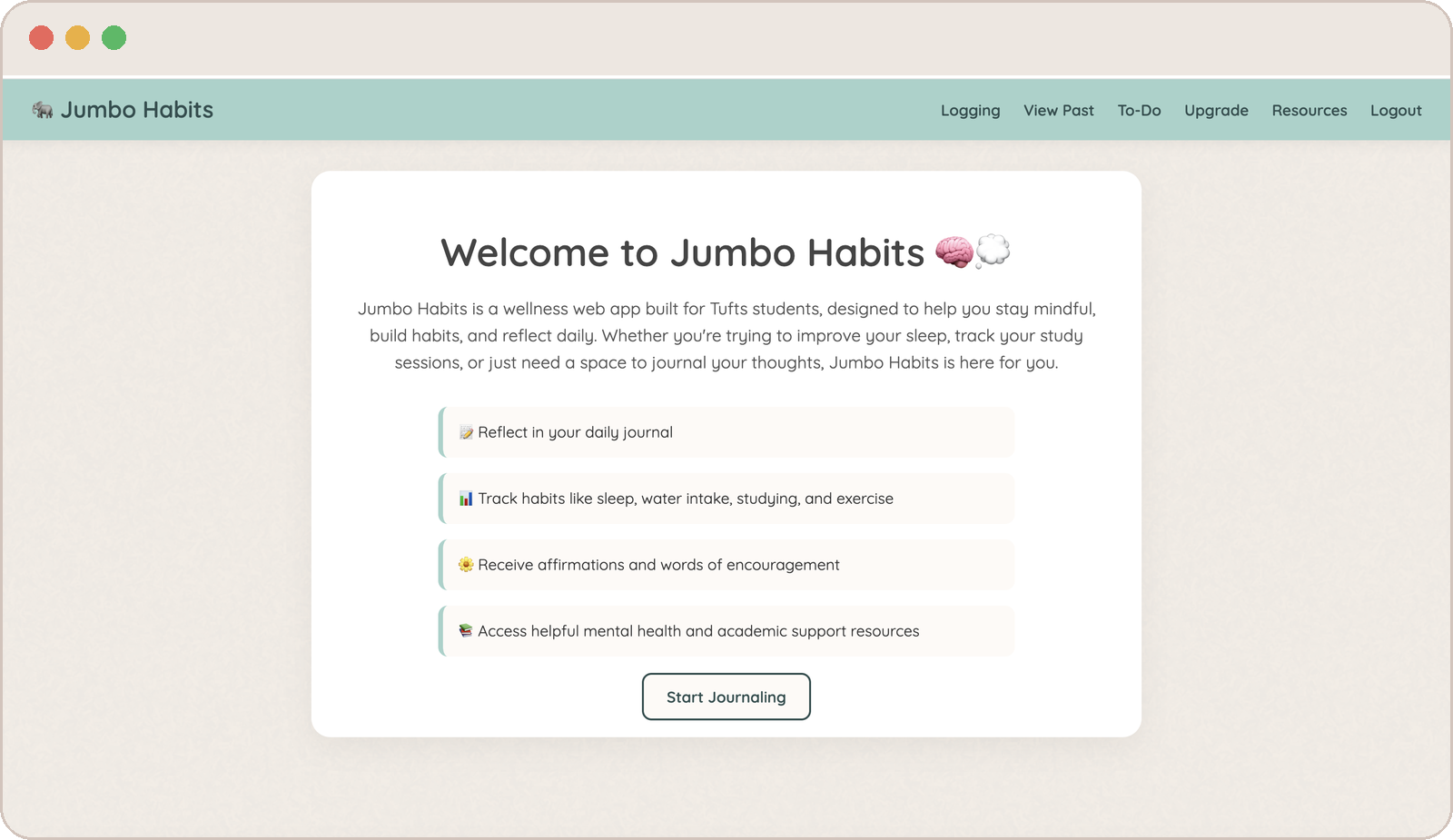The image size is (1453, 840).
Task: Click the elephant logo icon in navbar
Action: [x=43, y=110]
